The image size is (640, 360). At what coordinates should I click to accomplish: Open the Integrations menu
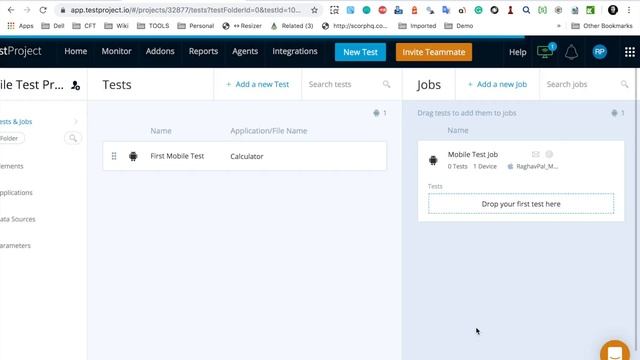pos(295,51)
